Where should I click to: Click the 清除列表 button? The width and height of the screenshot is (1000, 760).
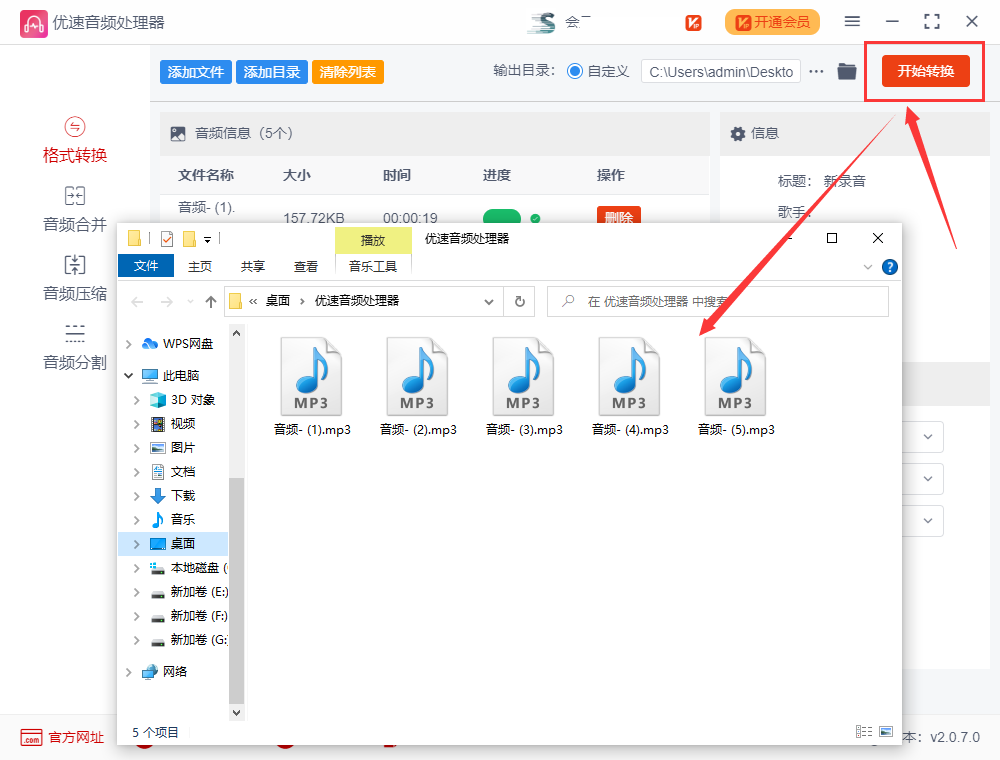coord(348,72)
